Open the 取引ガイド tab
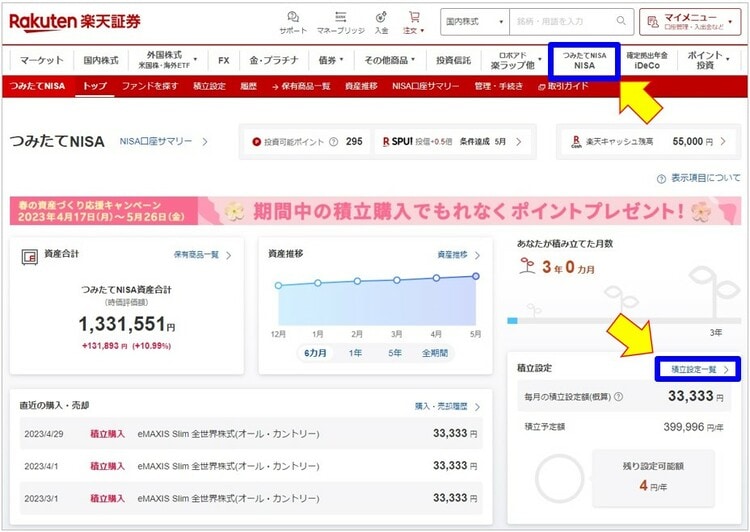This screenshot has width=750, height=532. tap(563, 86)
